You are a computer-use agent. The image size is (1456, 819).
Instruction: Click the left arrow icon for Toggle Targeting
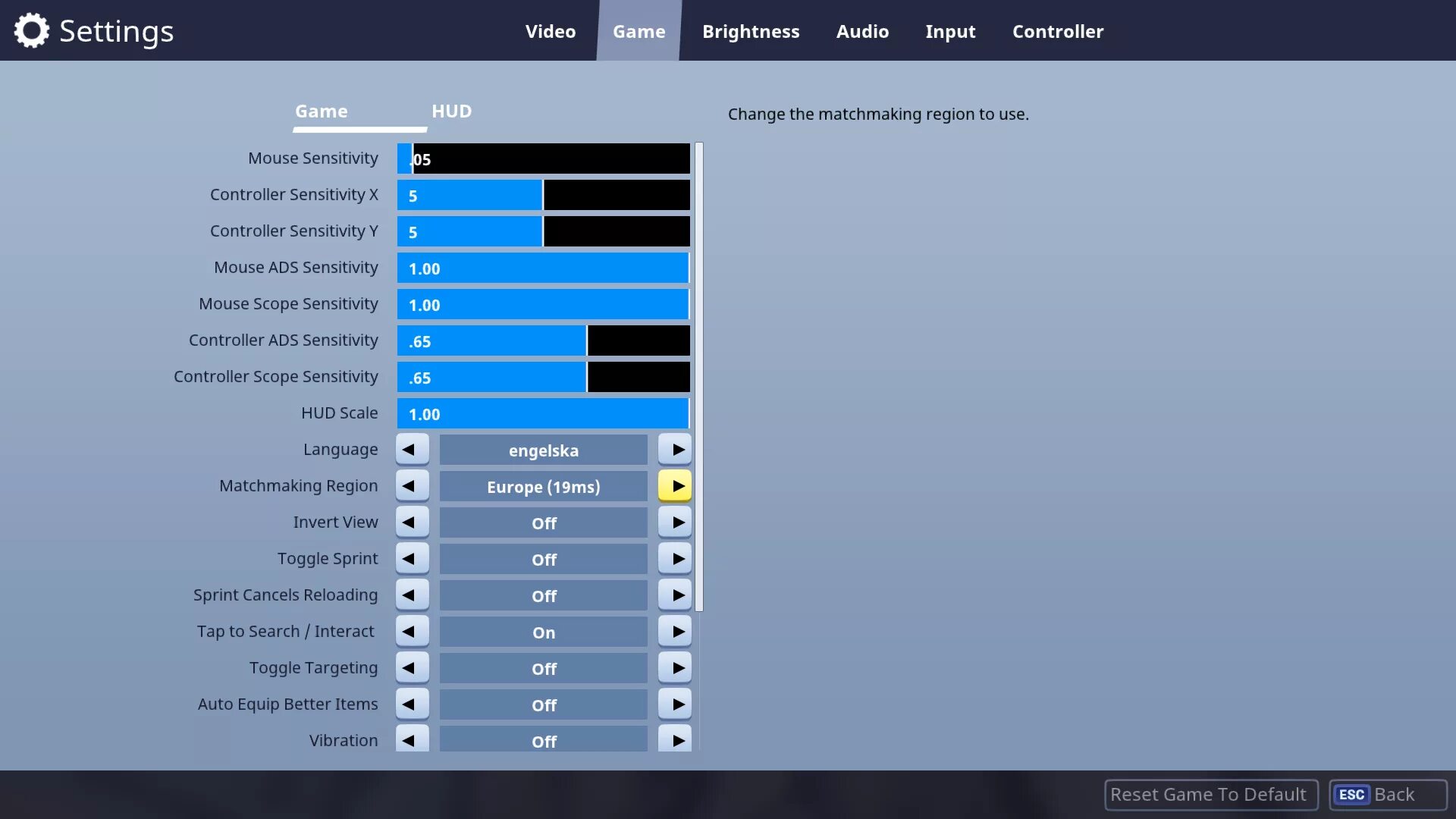[411, 667]
